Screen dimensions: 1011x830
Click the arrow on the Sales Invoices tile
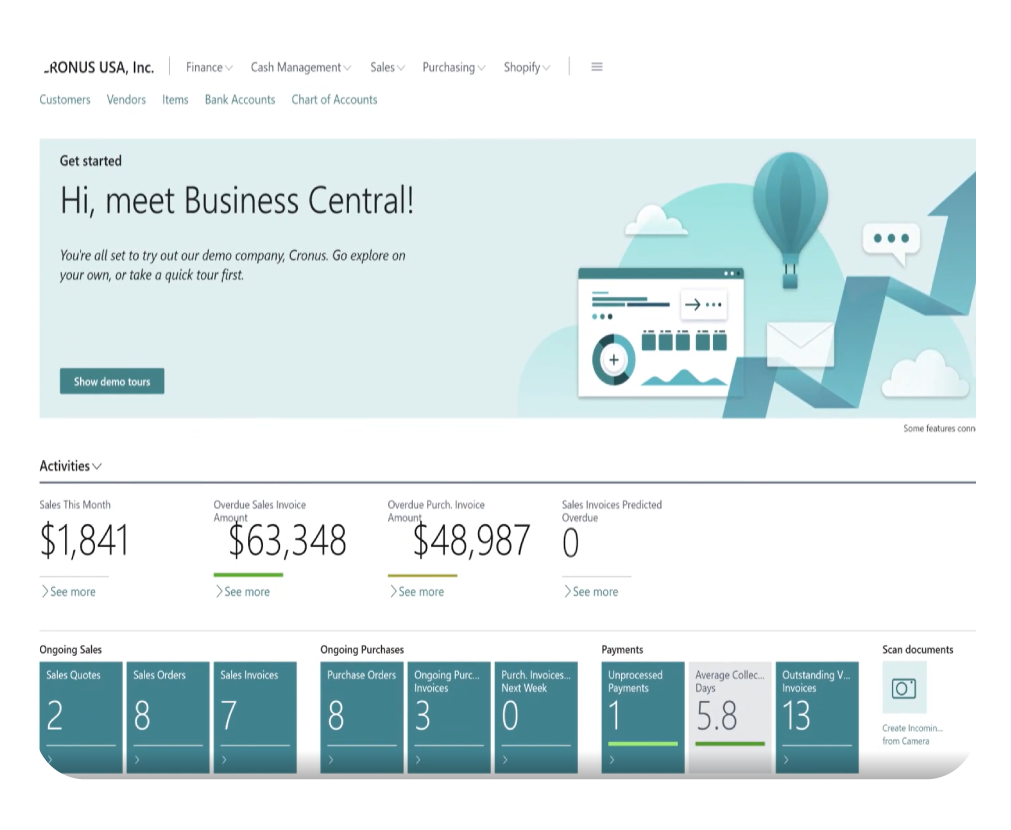(x=224, y=760)
